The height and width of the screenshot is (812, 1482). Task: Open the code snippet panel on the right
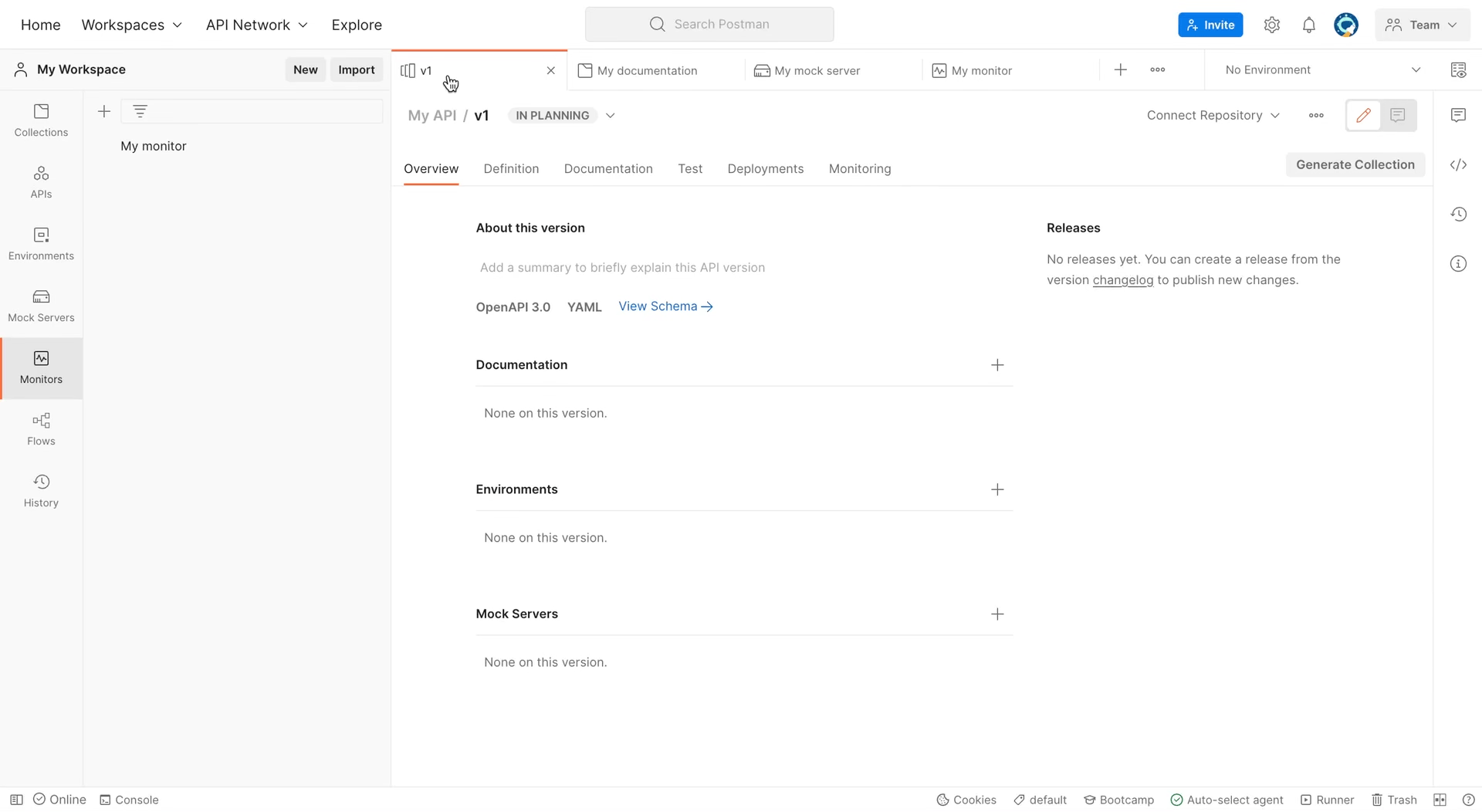[x=1459, y=164]
